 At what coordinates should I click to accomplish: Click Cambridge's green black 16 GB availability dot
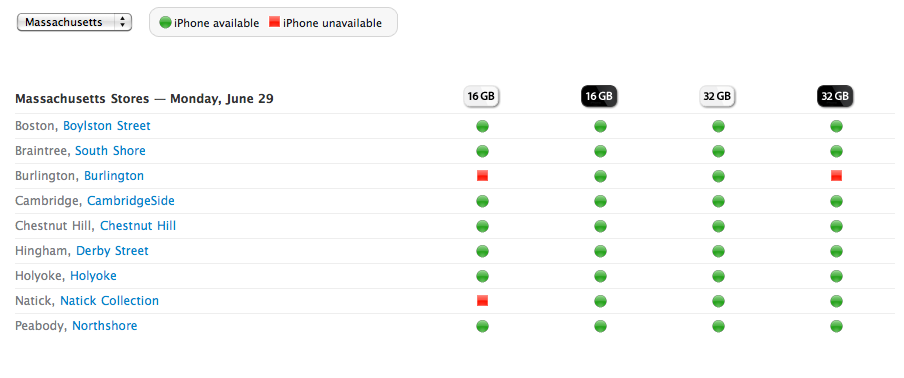click(600, 201)
